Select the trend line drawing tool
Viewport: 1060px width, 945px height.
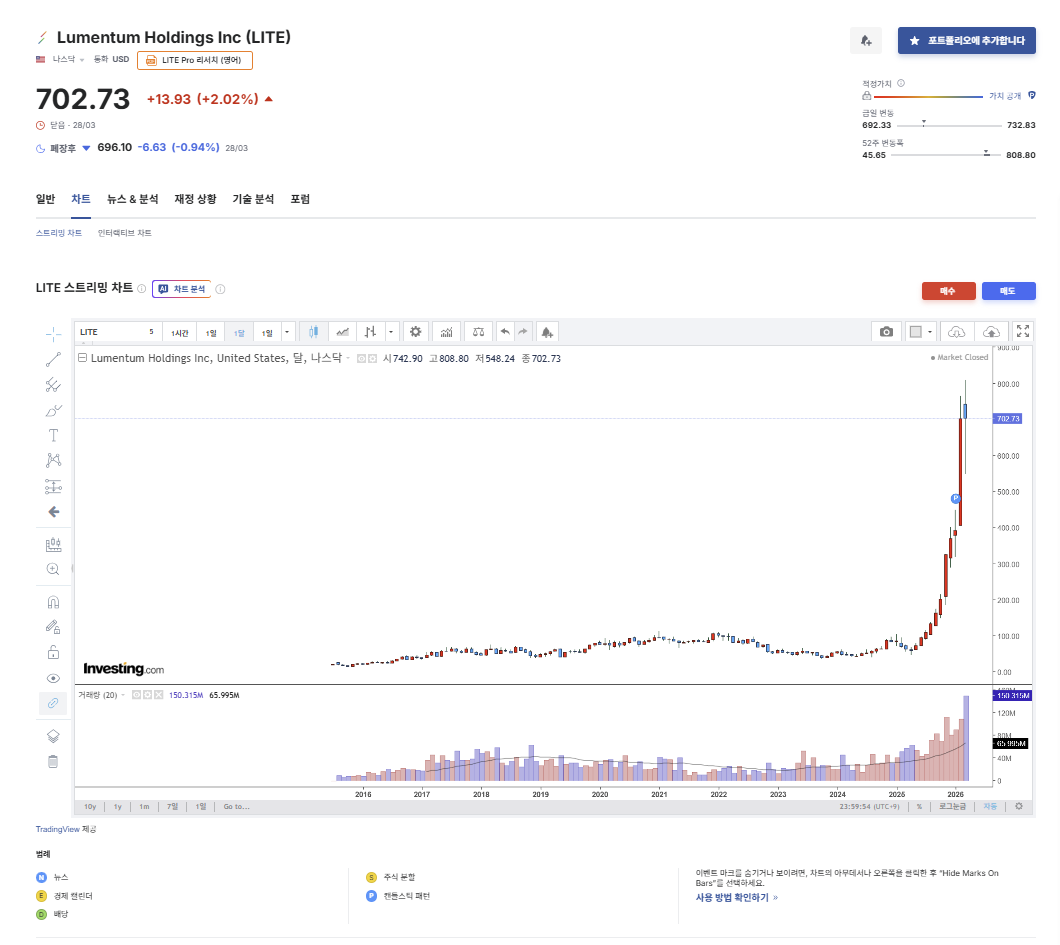53,359
